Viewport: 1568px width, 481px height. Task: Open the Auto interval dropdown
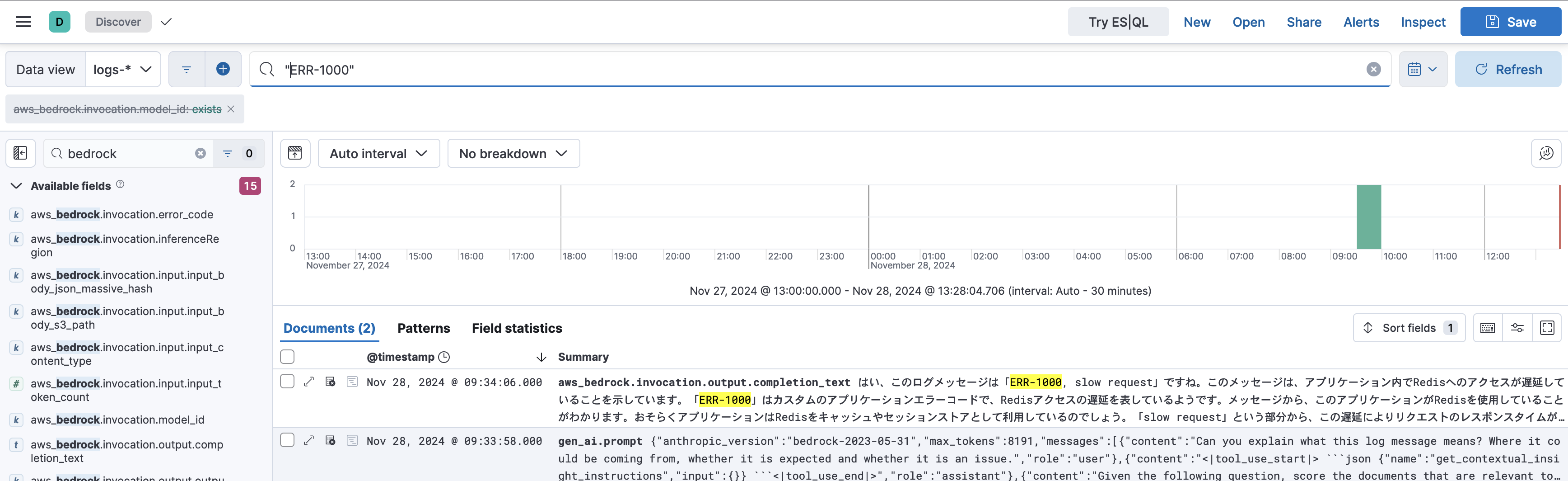point(378,153)
